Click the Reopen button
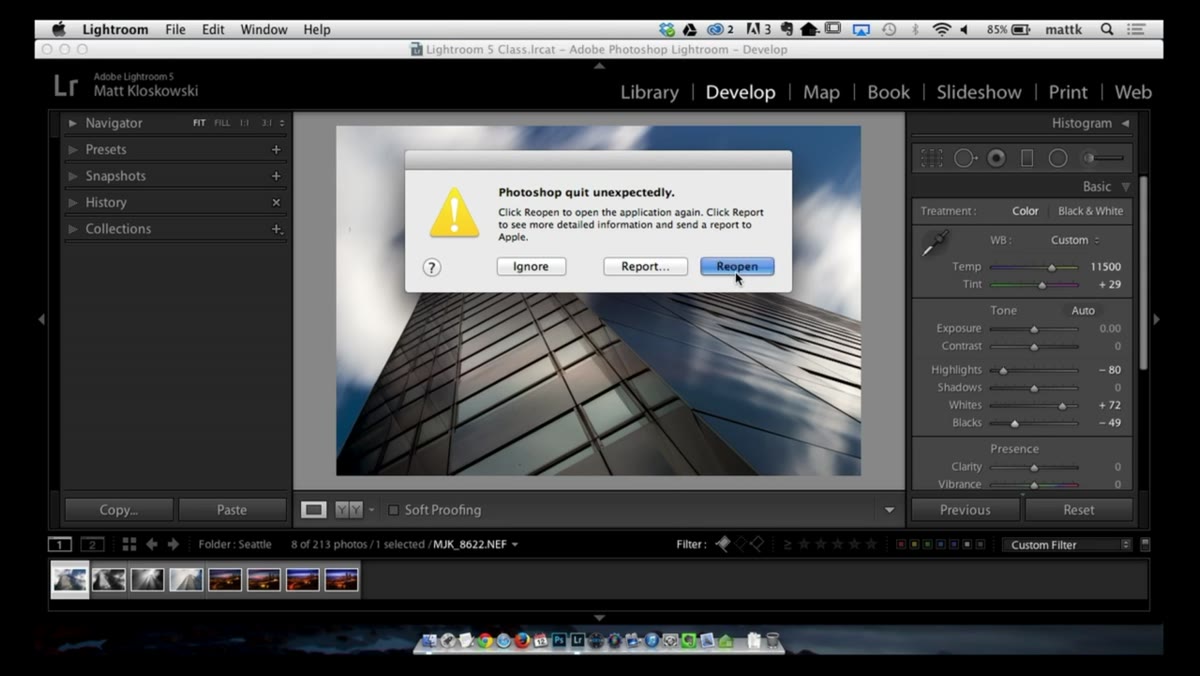Image resolution: width=1200 pixels, height=676 pixels. point(737,267)
